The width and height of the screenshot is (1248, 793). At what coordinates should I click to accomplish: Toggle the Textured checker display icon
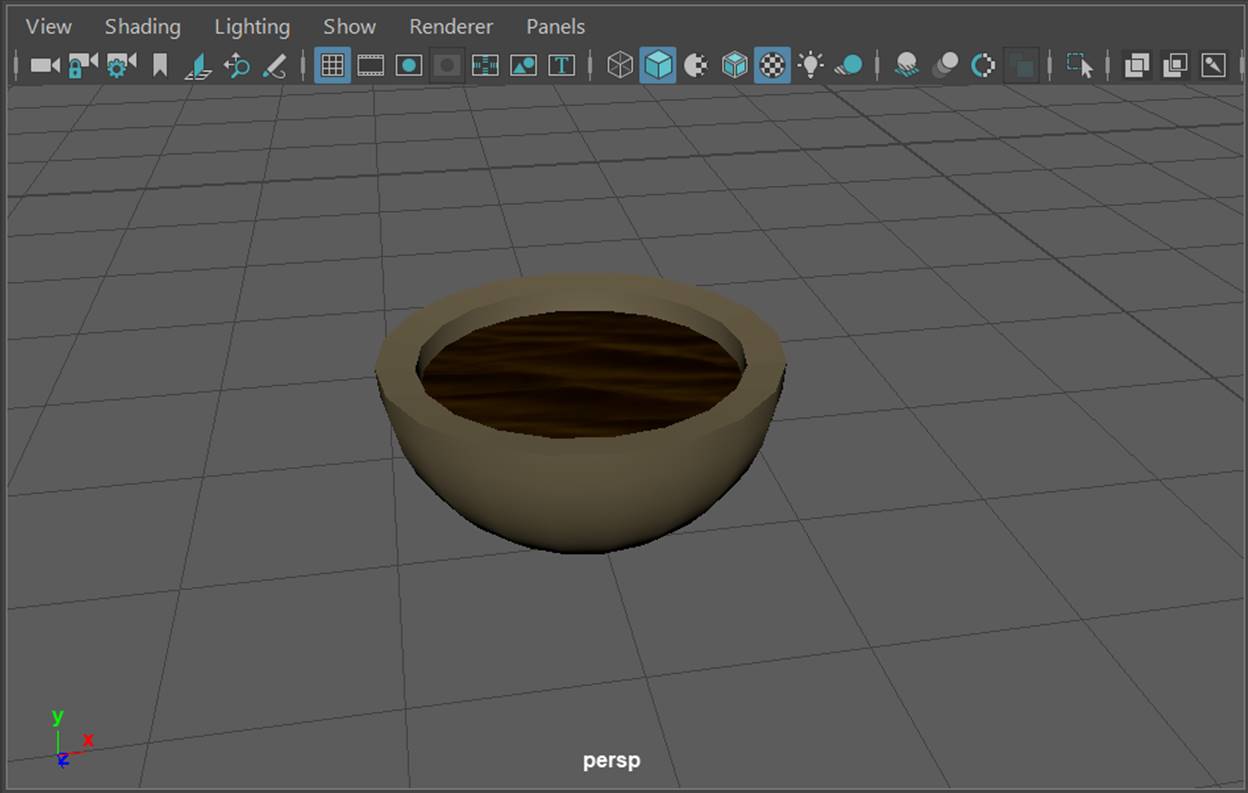coord(772,66)
